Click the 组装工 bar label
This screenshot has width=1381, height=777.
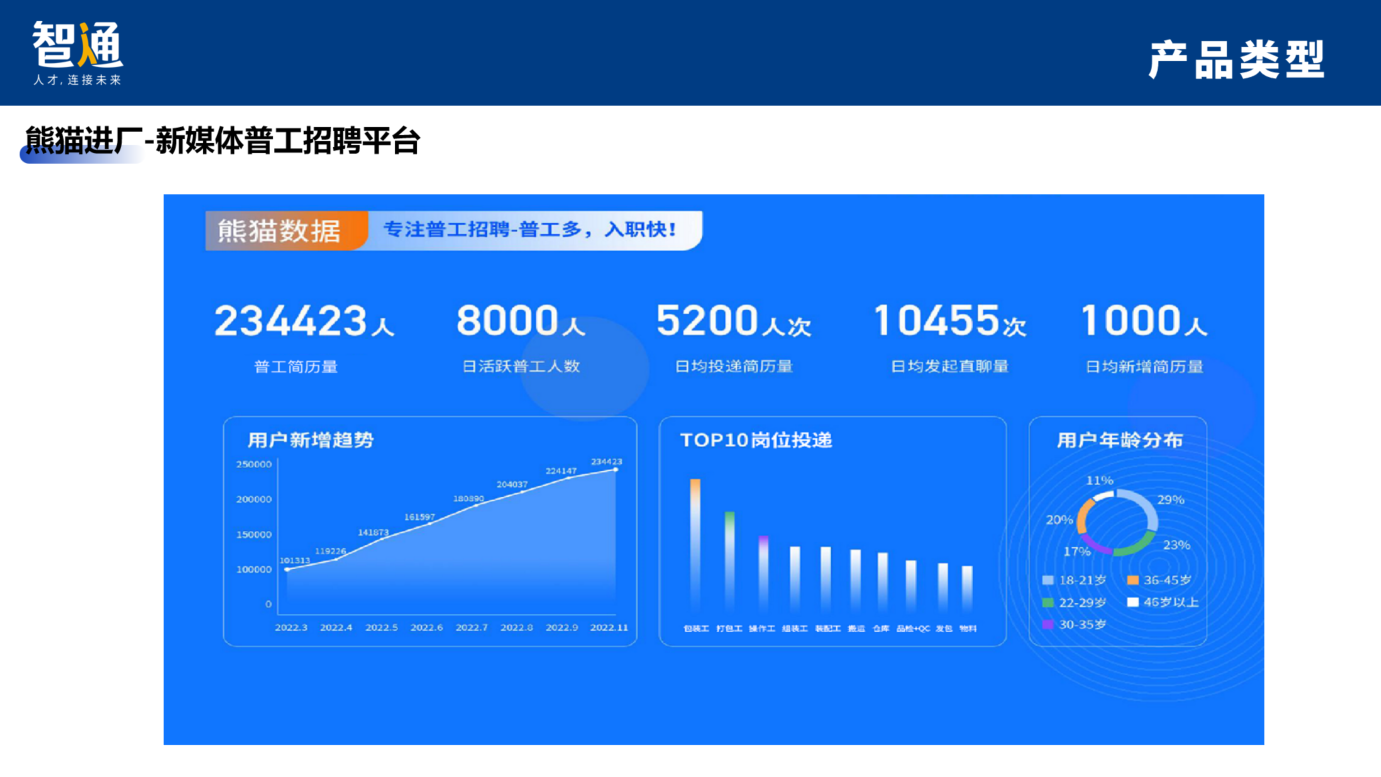pos(795,629)
